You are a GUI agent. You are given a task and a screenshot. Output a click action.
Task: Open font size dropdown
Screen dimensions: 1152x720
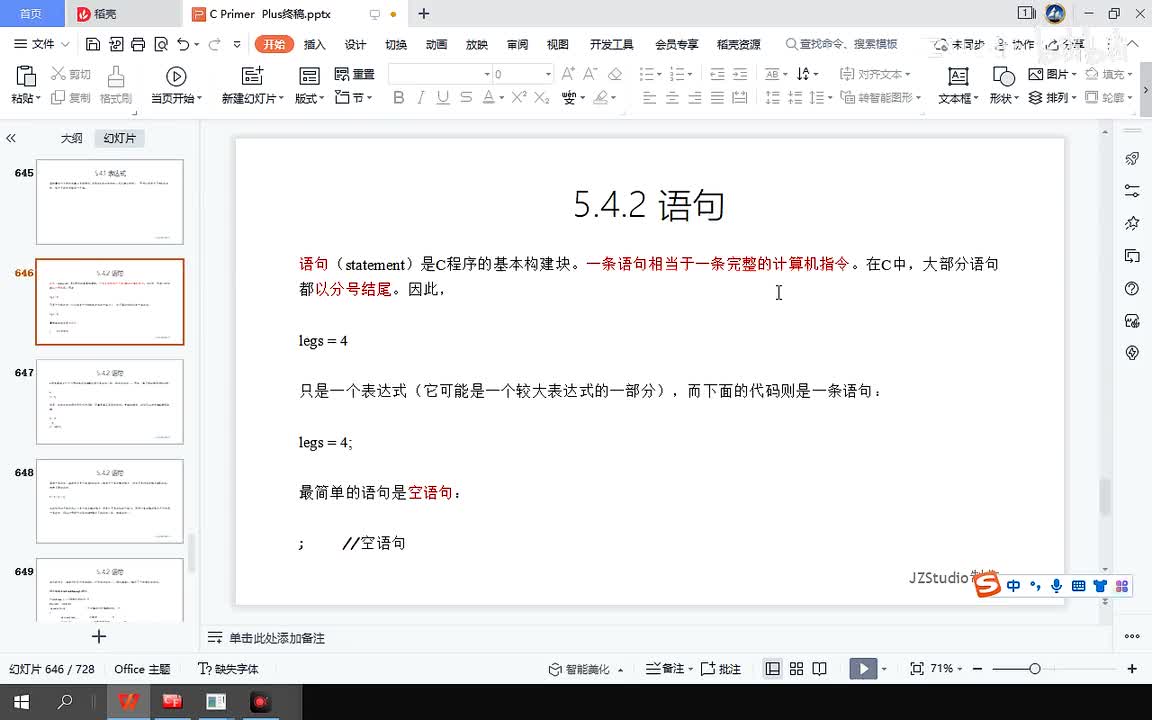[x=548, y=74]
